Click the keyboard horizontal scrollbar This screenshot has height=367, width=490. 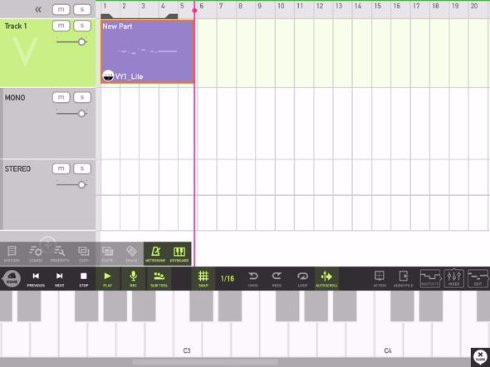(x=205, y=362)
